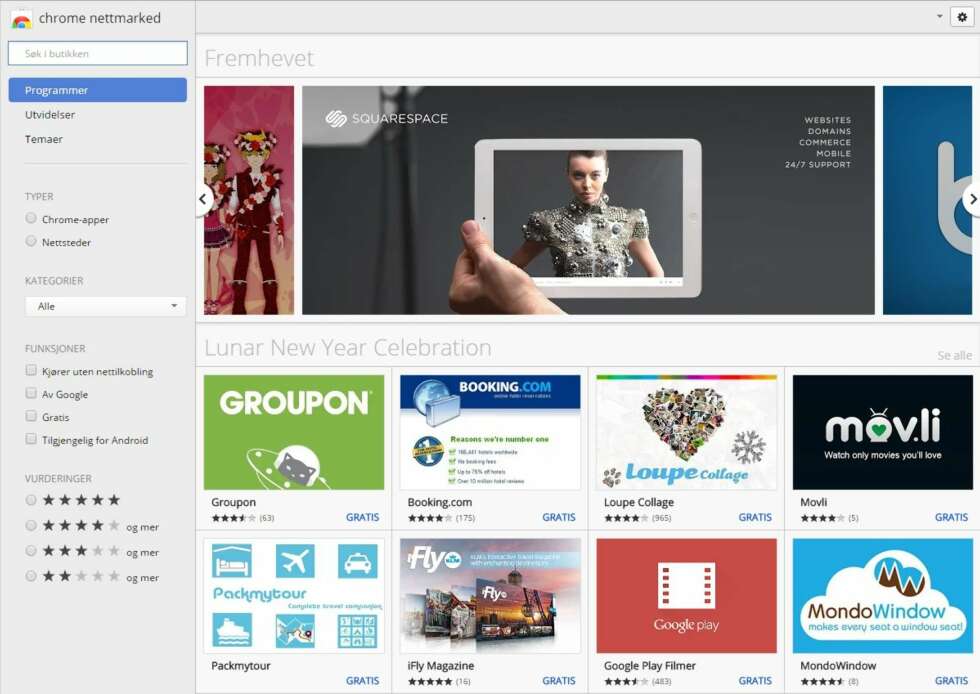Open the Squarespace featured banner
Screen dimensions: 980x694
tap(588, 200)
